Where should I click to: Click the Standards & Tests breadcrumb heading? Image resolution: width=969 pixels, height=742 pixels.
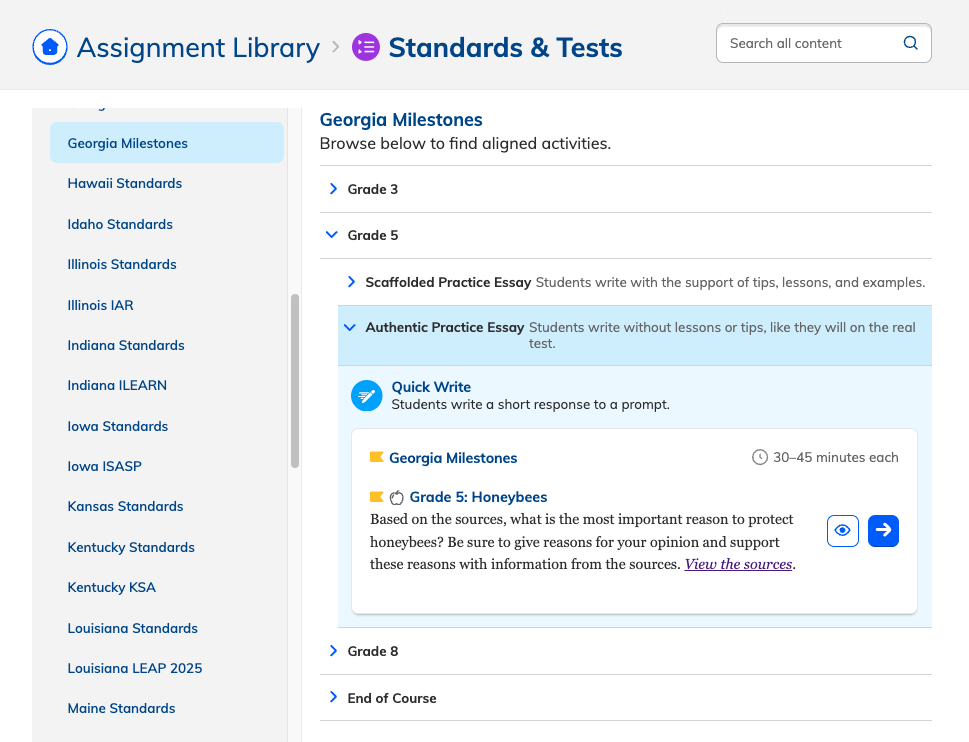pyautogui.click(x=505, y=48)
